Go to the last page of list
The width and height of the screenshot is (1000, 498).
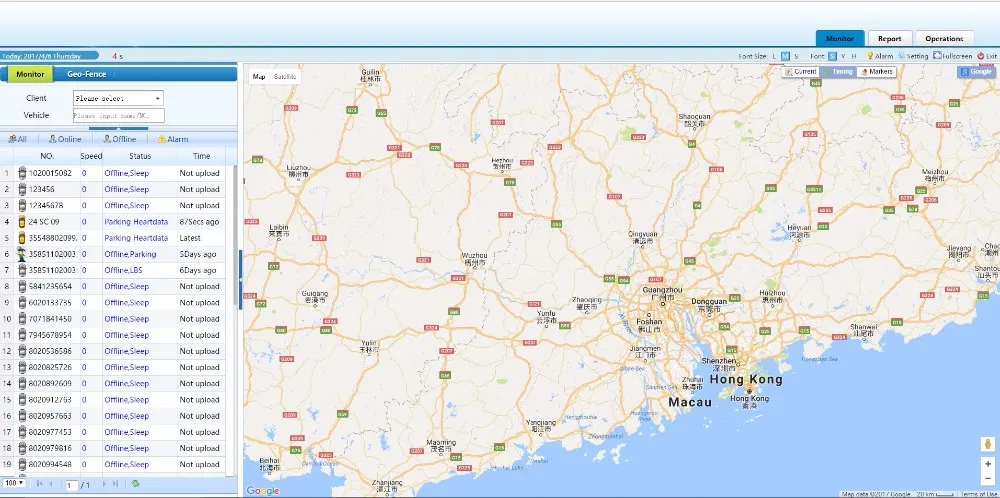click(115, 484)
